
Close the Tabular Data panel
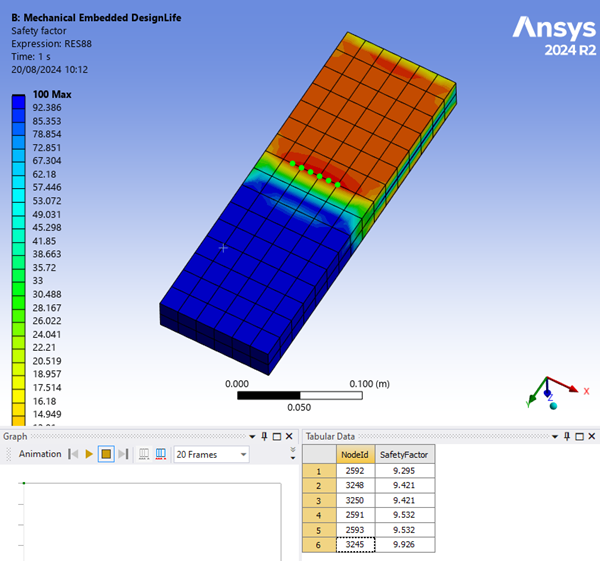pos(592,436)
